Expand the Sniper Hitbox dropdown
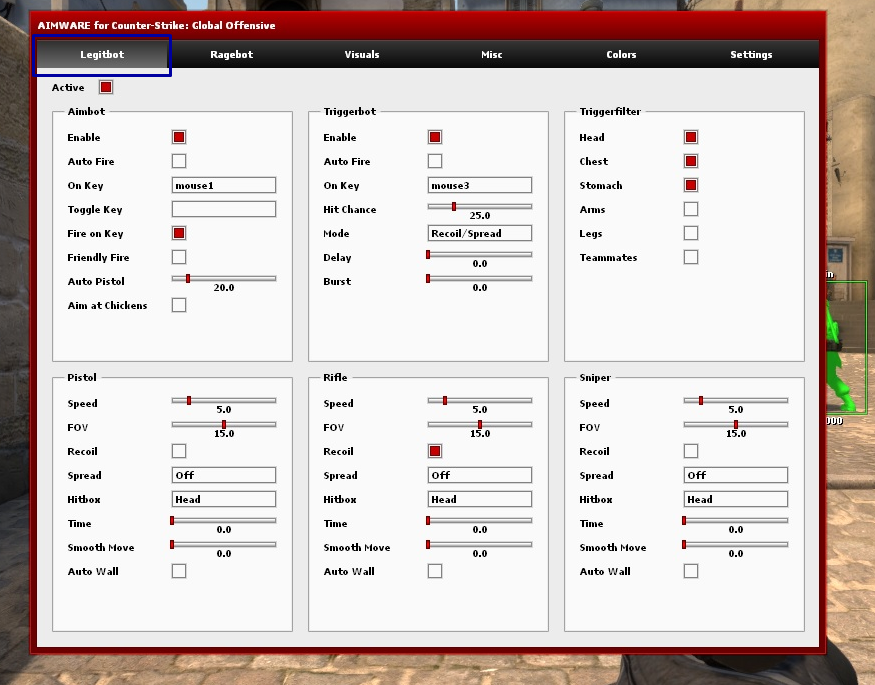The width and height of the screenshot is (875, 685). click(x=736, y=499)
